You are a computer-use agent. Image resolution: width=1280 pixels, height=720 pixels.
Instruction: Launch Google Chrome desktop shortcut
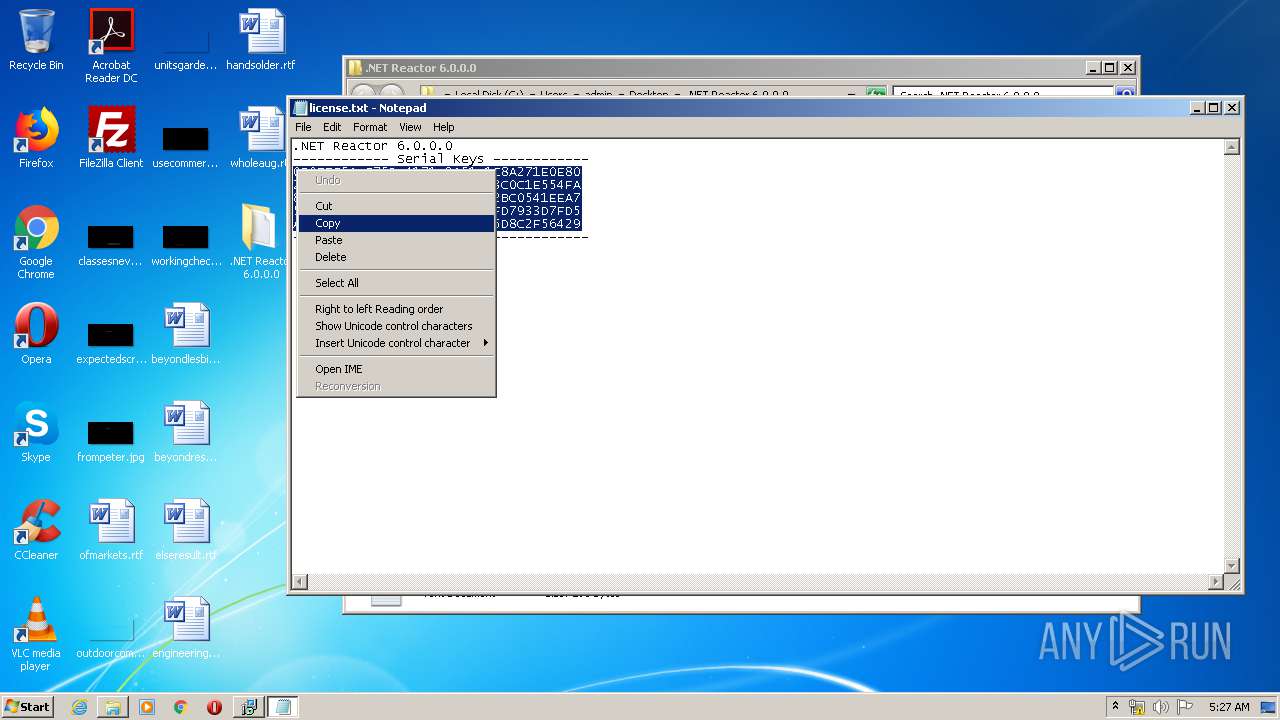click(x=36, y=242)
